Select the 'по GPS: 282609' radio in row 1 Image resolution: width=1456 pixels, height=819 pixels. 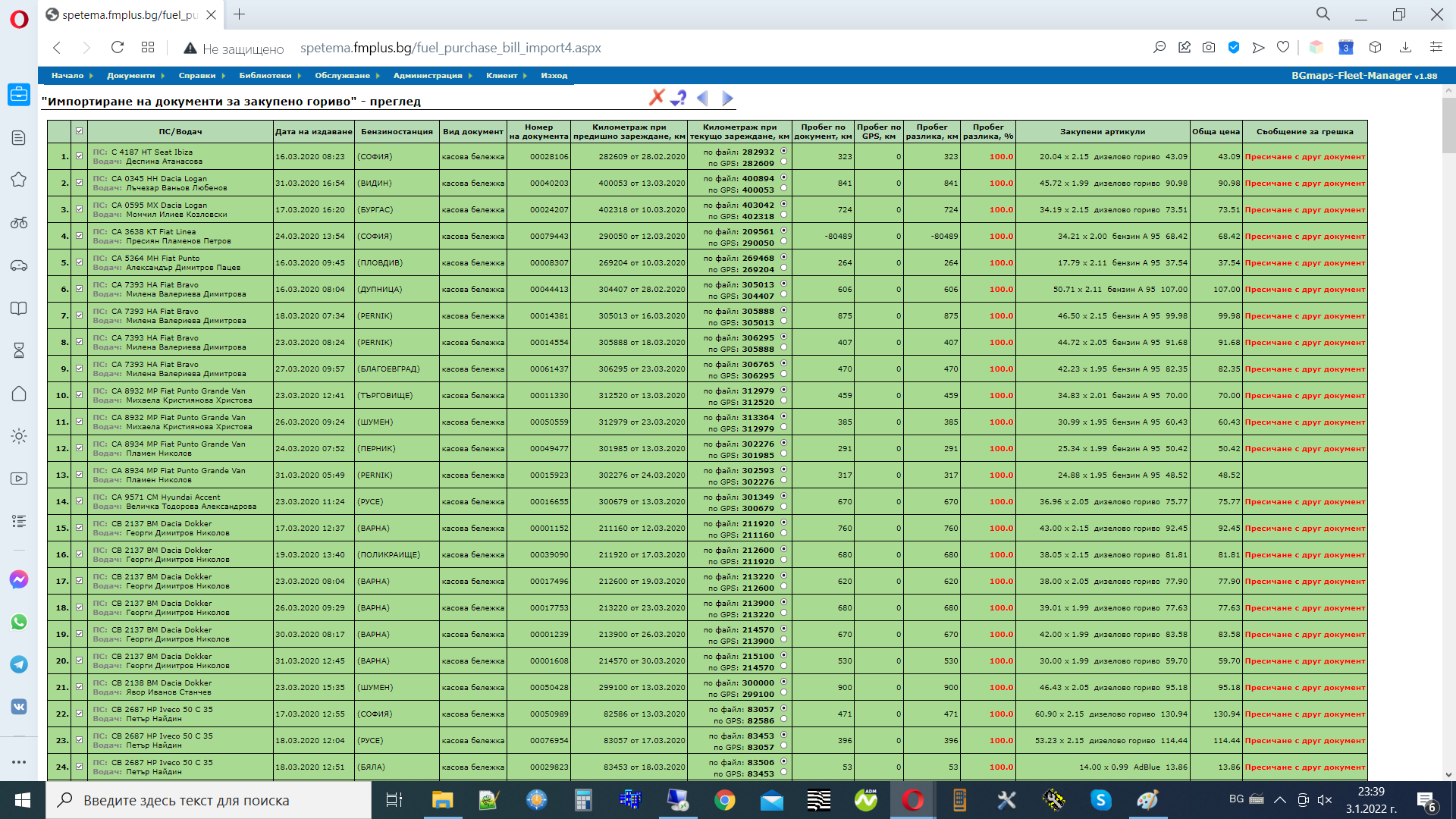783,162
